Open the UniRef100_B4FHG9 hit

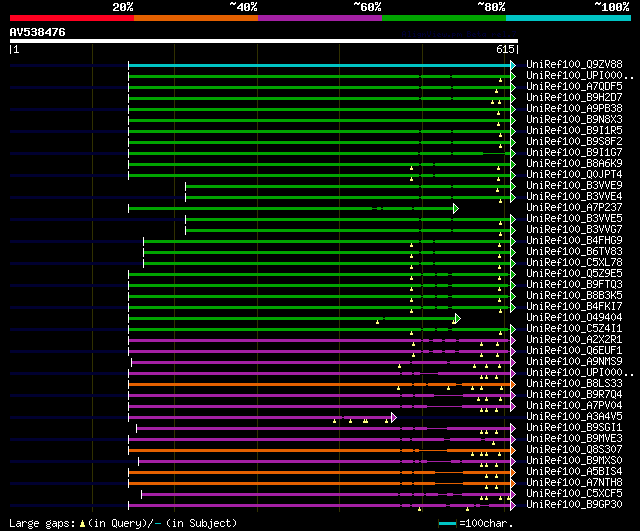(574, 241)
